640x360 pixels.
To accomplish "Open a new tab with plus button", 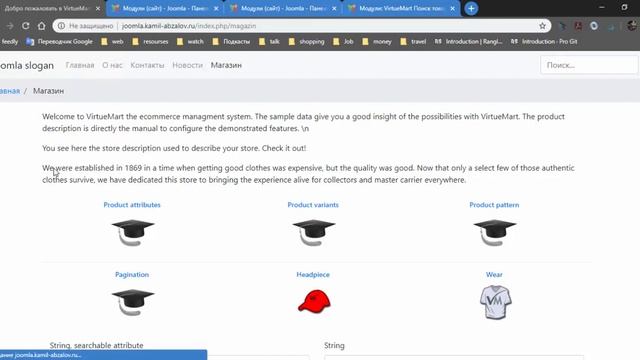I will pos(471,8).
